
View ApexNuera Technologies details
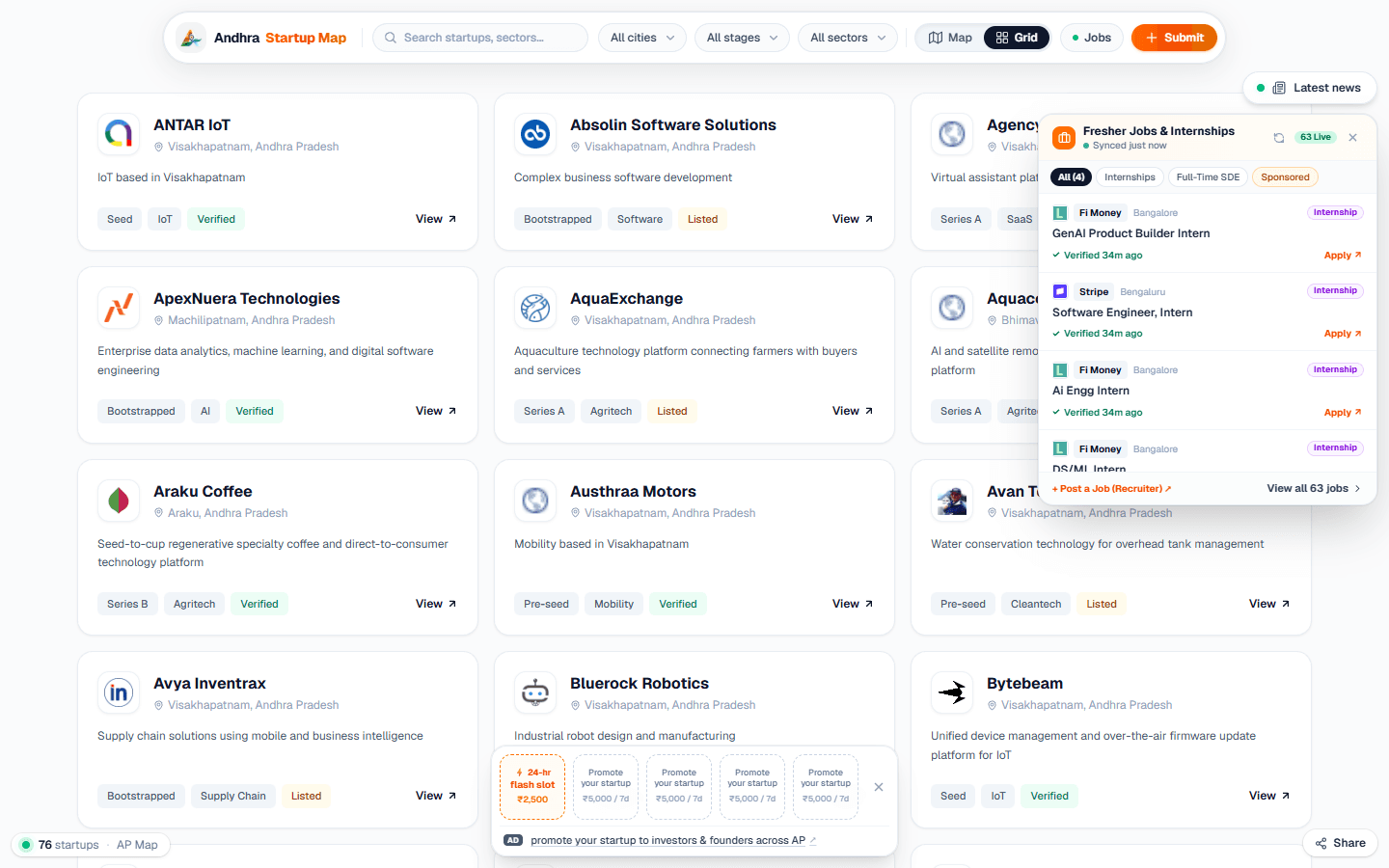point(436,411)
